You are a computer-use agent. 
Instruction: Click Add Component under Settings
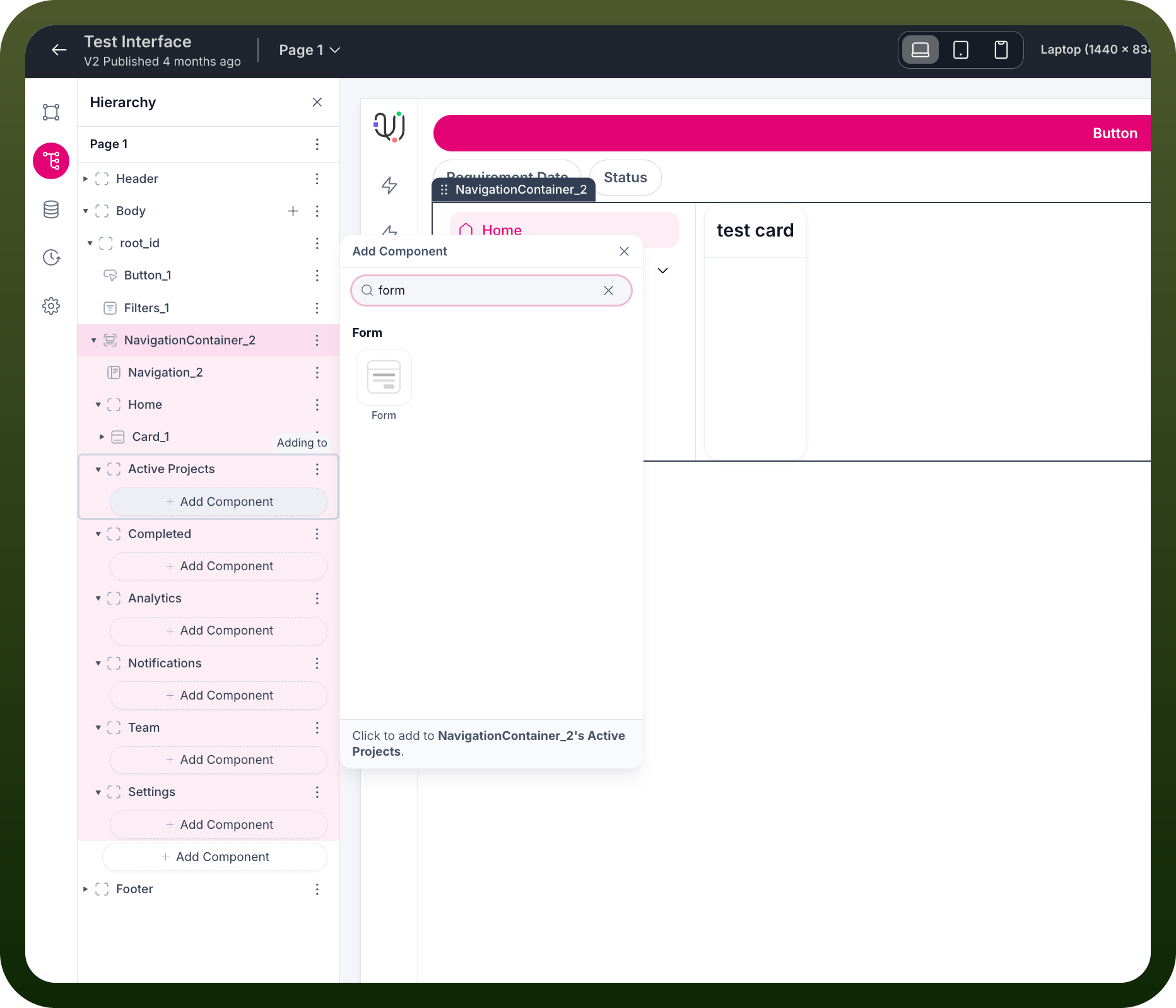[219, 824]
